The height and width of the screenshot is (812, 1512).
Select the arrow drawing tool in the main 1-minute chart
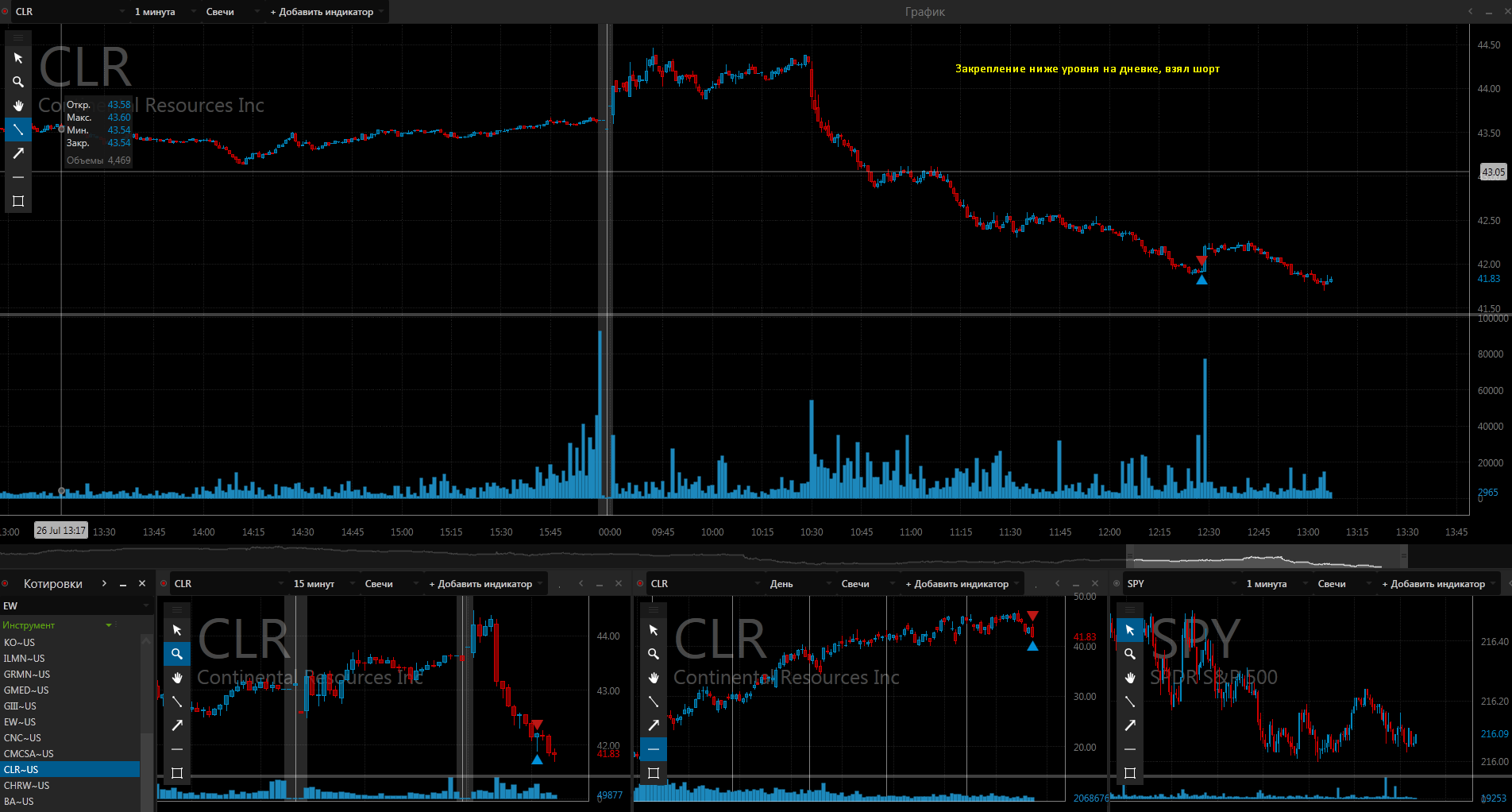coord(18,153)
